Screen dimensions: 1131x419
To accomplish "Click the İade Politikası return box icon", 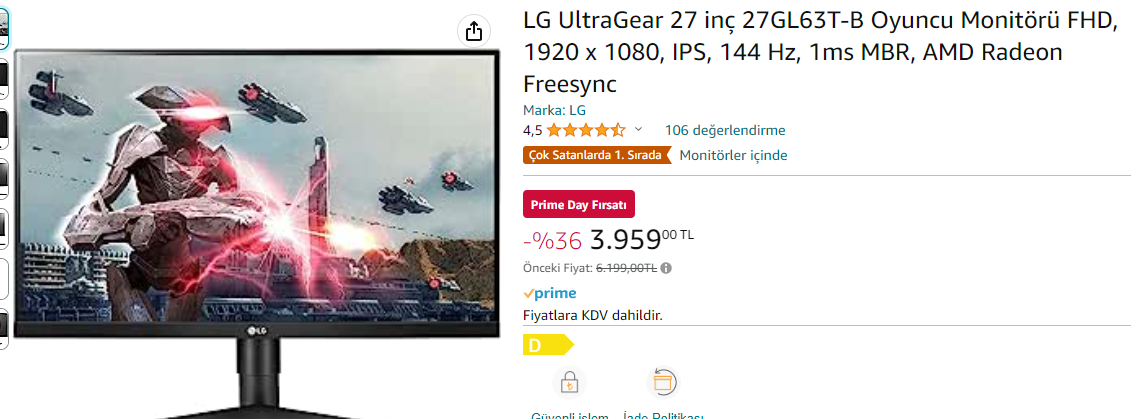I will point(664,382).
